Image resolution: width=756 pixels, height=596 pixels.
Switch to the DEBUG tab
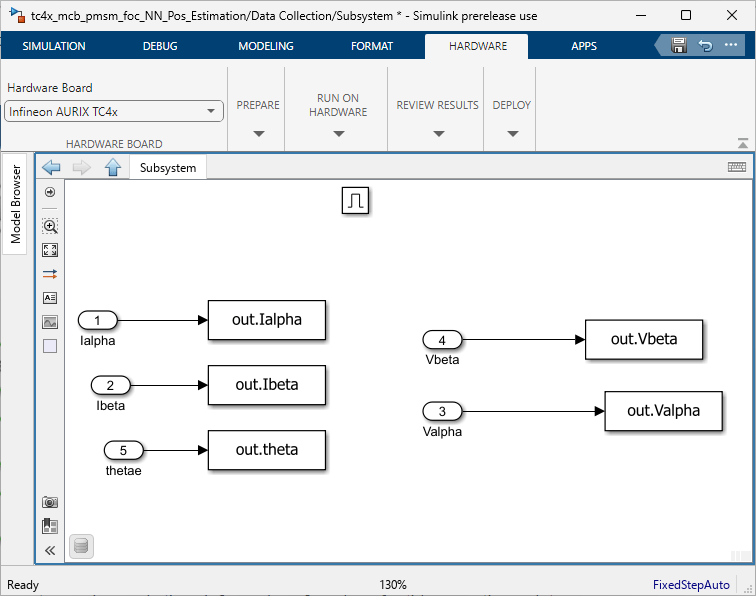click(x=160, y=46)
